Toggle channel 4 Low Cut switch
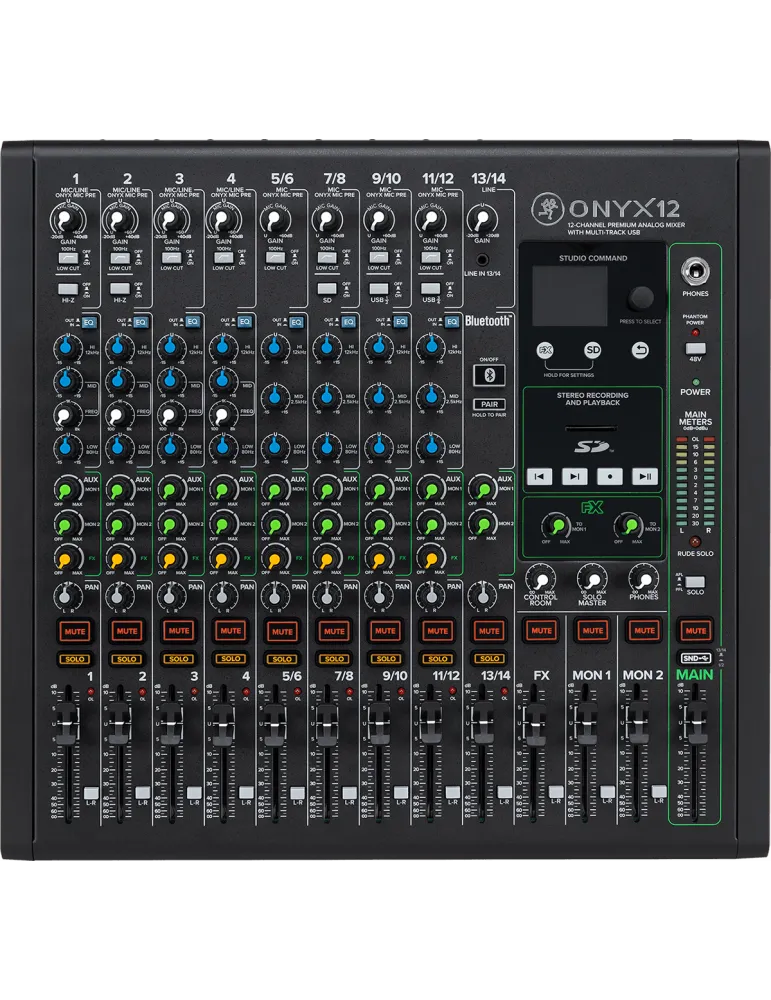Viewport: 771px width, 1000px height. (x=223, y=258)
